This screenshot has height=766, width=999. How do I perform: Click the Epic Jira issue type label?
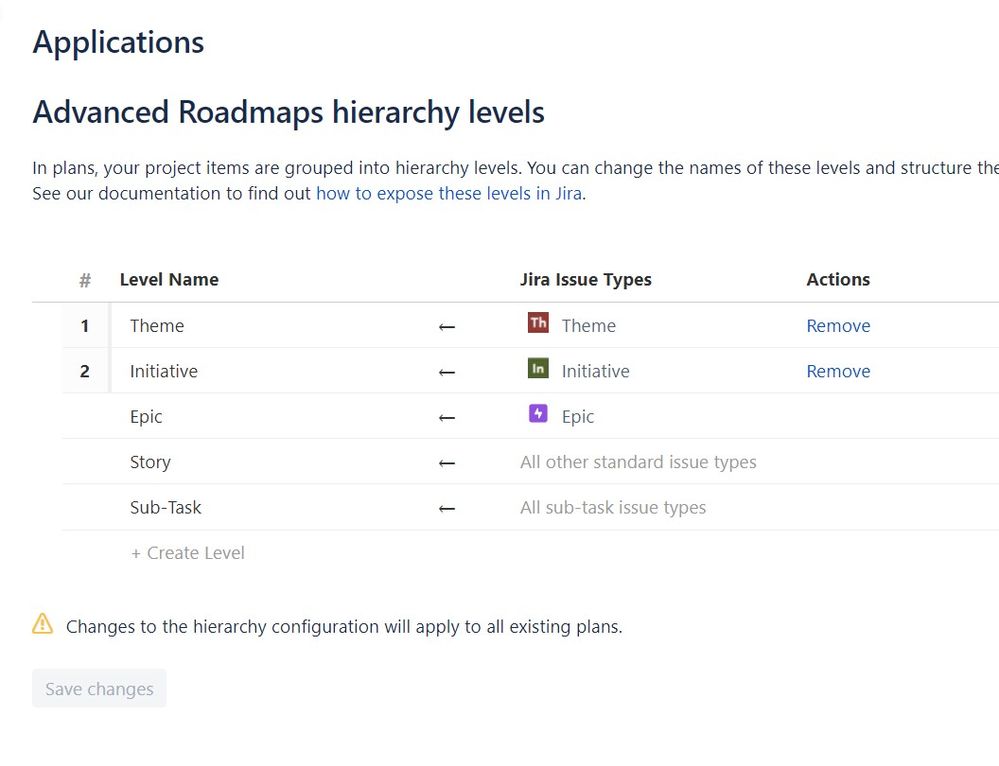578,417
